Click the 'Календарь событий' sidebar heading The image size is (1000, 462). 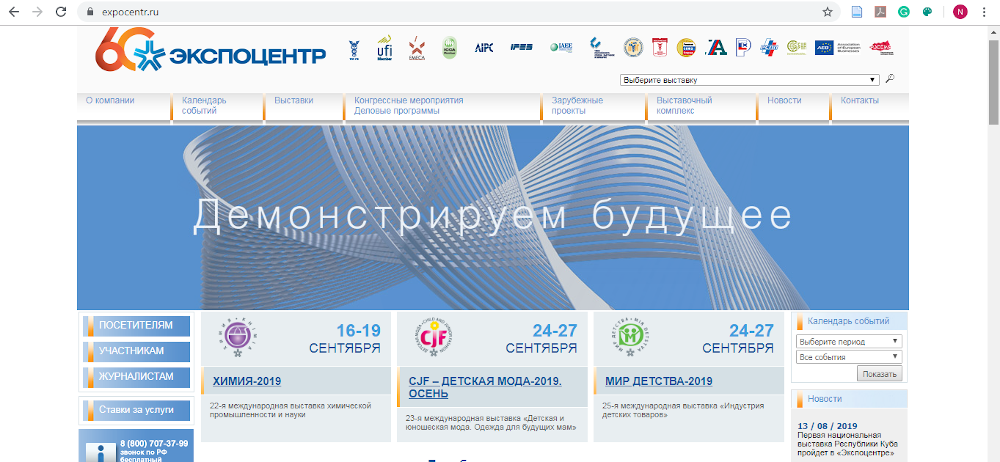(x=848, y=321)
